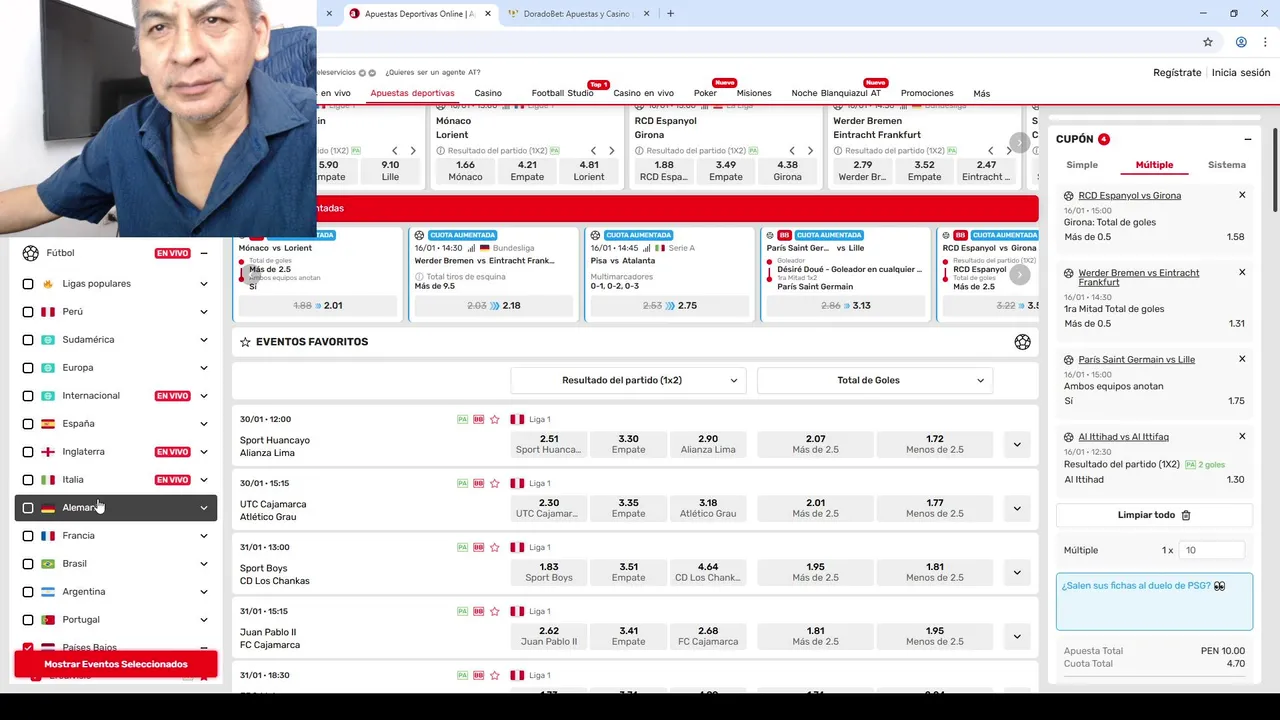
Task: Remove Werder Bremen vs Eintracht bet from coupon
Action: click(x=1242, y=272)
